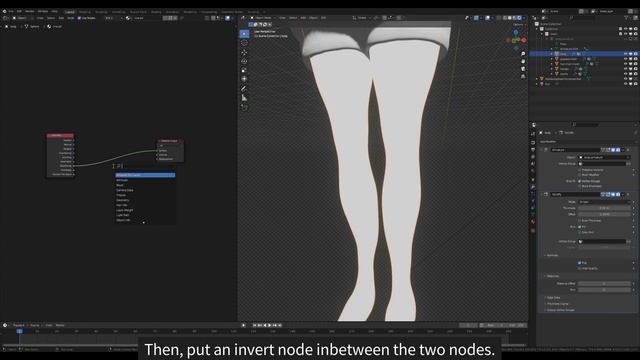Select the Scale tool in viewport toolbar
640x360 pixels.
tap(244, 70)
